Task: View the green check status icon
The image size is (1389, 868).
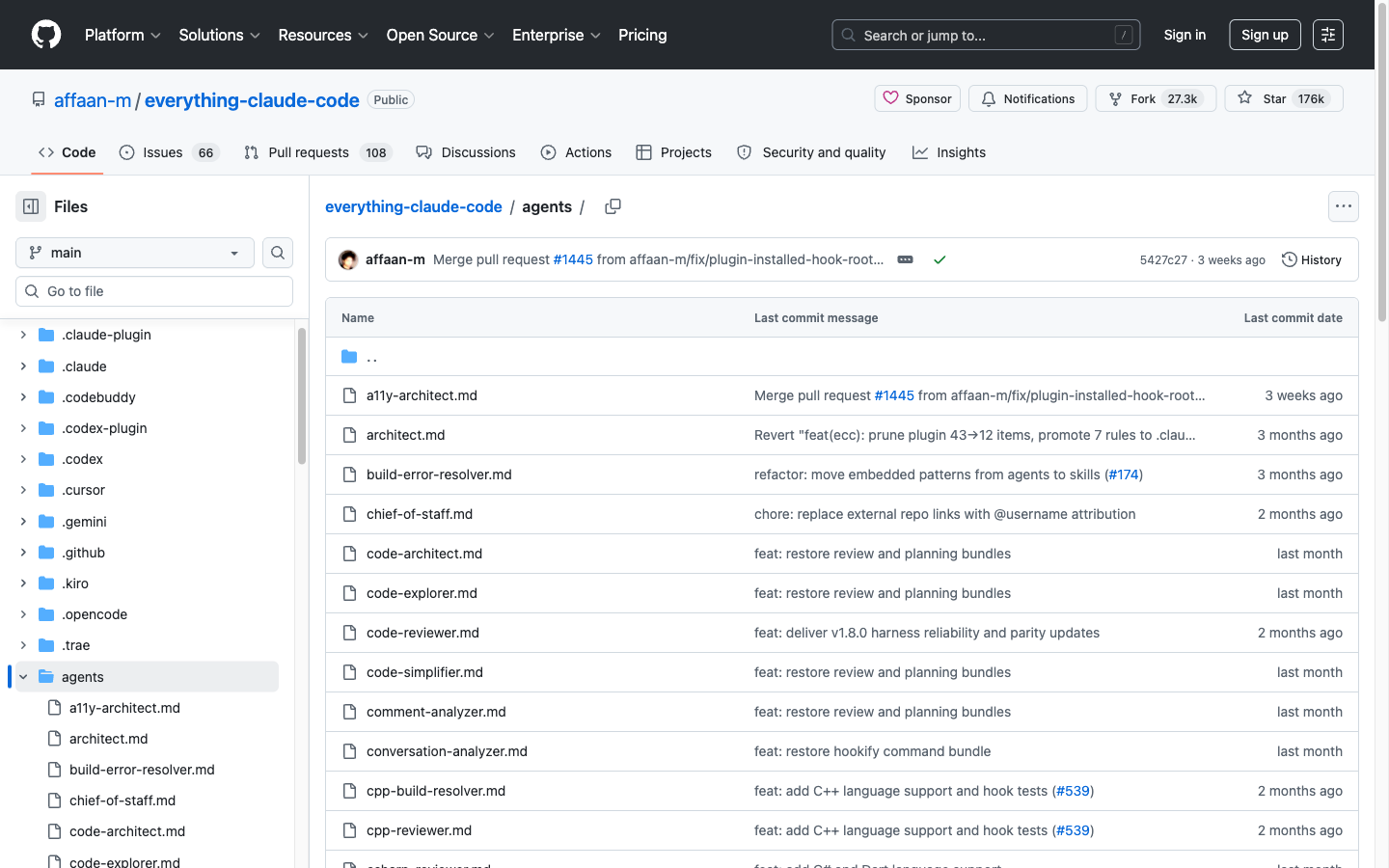Action: pos(940,259)
